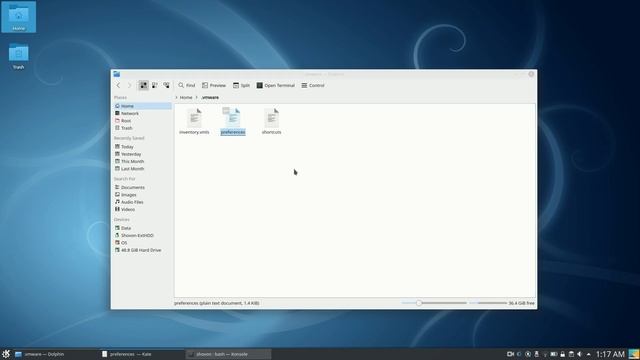Expand the arrow before Home breadcrumb
Image resolution: width=640 pixels, height=360 pixels.
[176, 98]
